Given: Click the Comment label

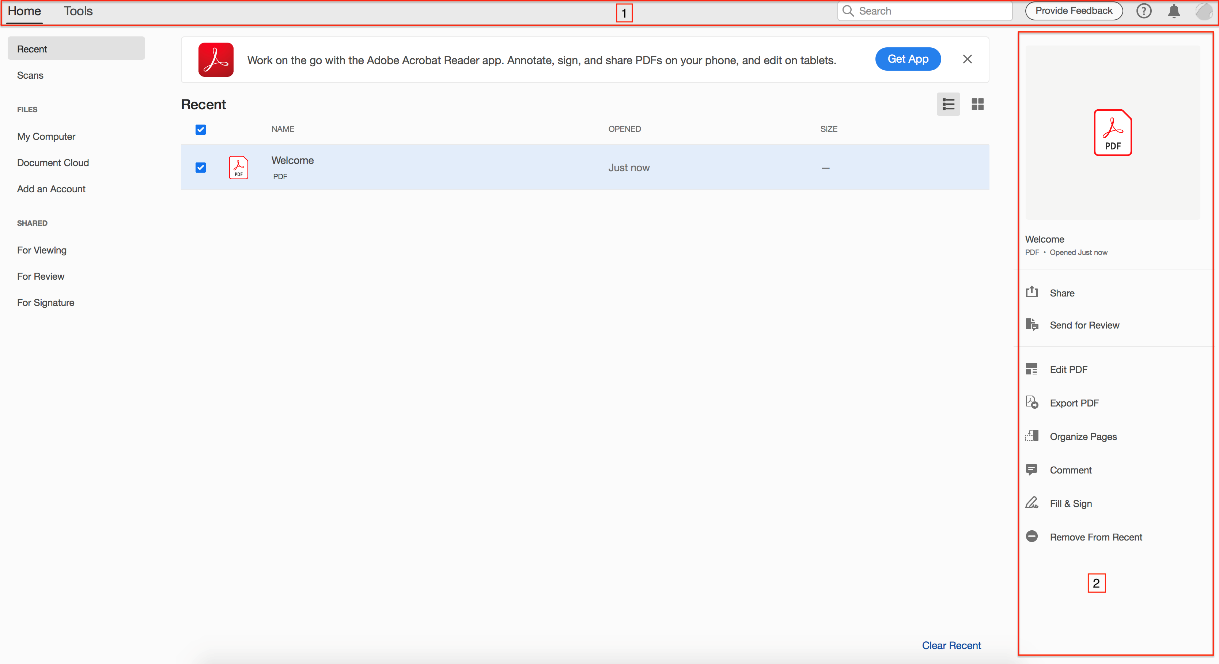Looking at the screenshot, I should (x=1071, y=470).
